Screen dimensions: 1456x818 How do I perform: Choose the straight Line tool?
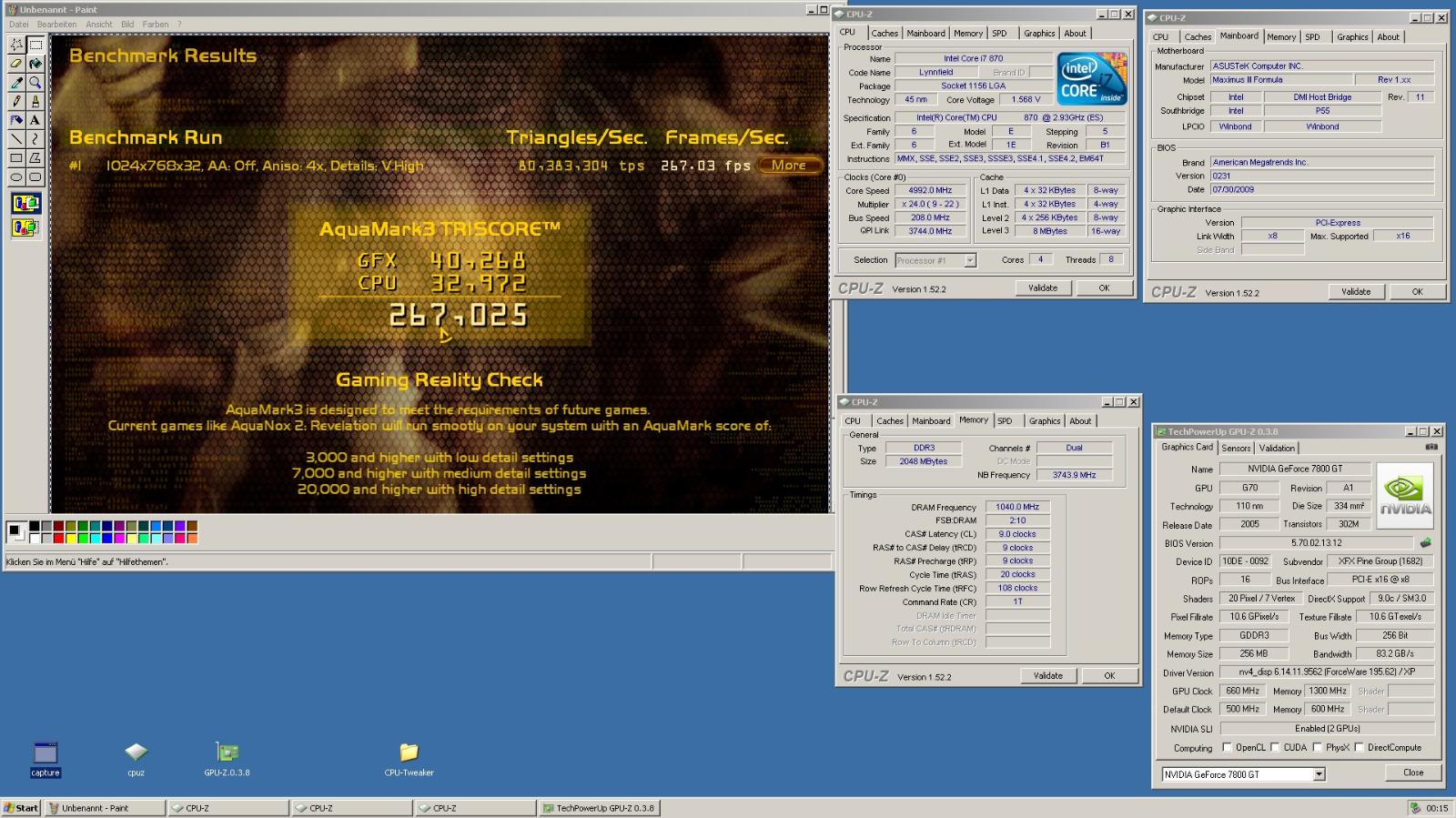click(16, 139)
